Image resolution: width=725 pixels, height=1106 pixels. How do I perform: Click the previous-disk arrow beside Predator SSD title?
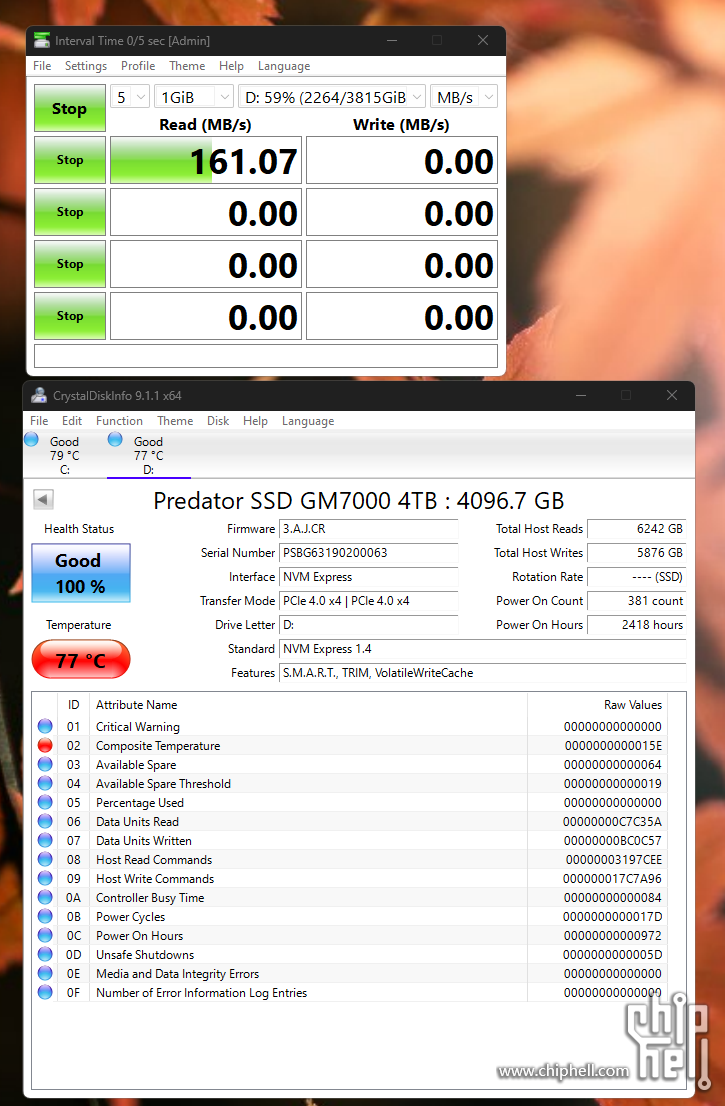coord(43,500)
